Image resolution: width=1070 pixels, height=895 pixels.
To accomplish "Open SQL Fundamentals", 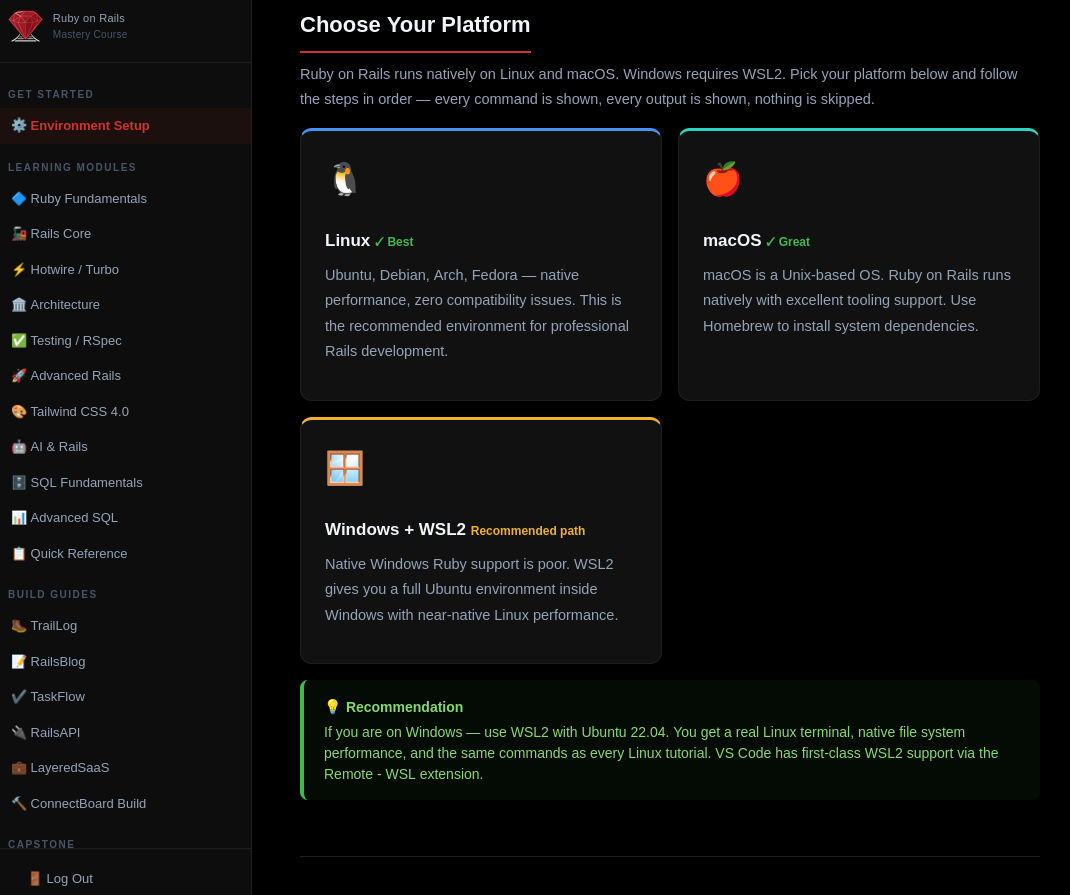I will (126, 482).
